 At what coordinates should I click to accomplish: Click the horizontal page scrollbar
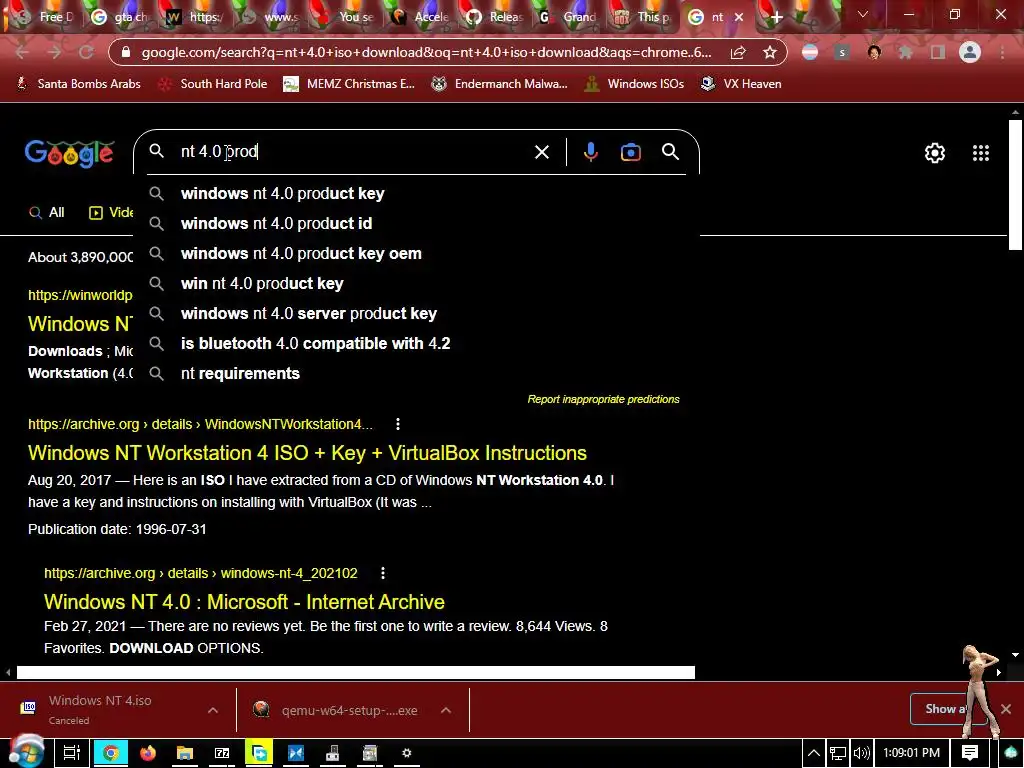click(x=356, y=672)
